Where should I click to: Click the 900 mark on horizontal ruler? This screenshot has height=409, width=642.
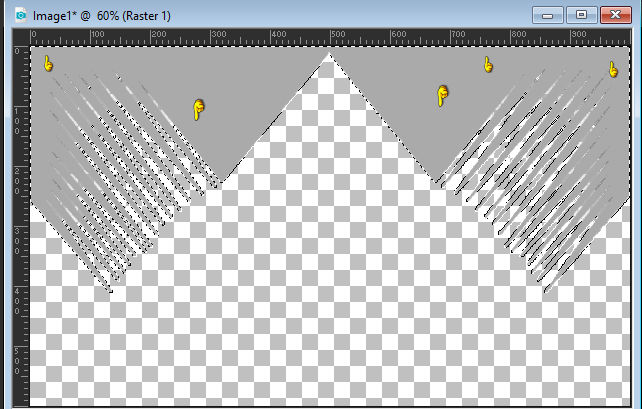click(x=579, y=34)
